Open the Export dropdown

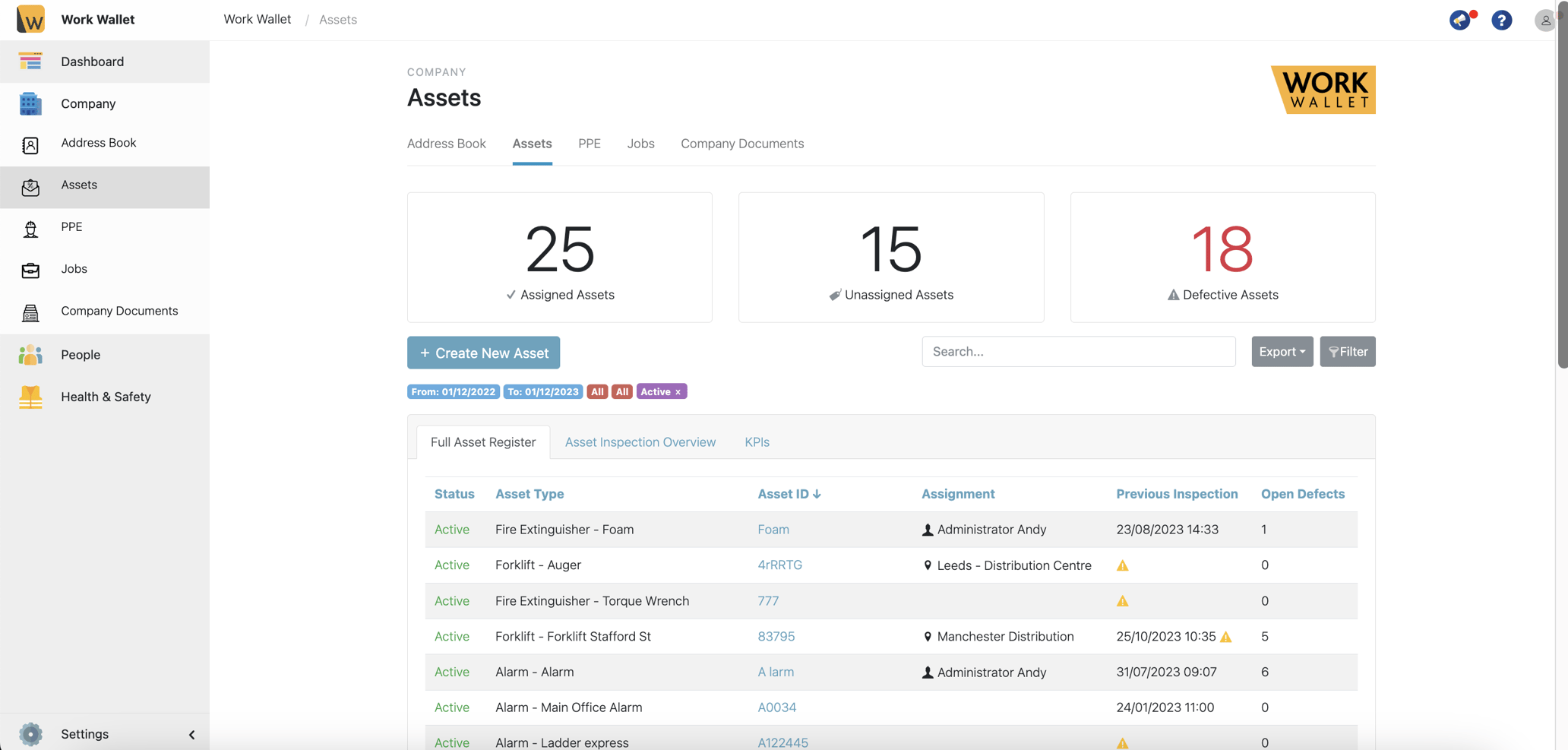[x=1282, y=352]
